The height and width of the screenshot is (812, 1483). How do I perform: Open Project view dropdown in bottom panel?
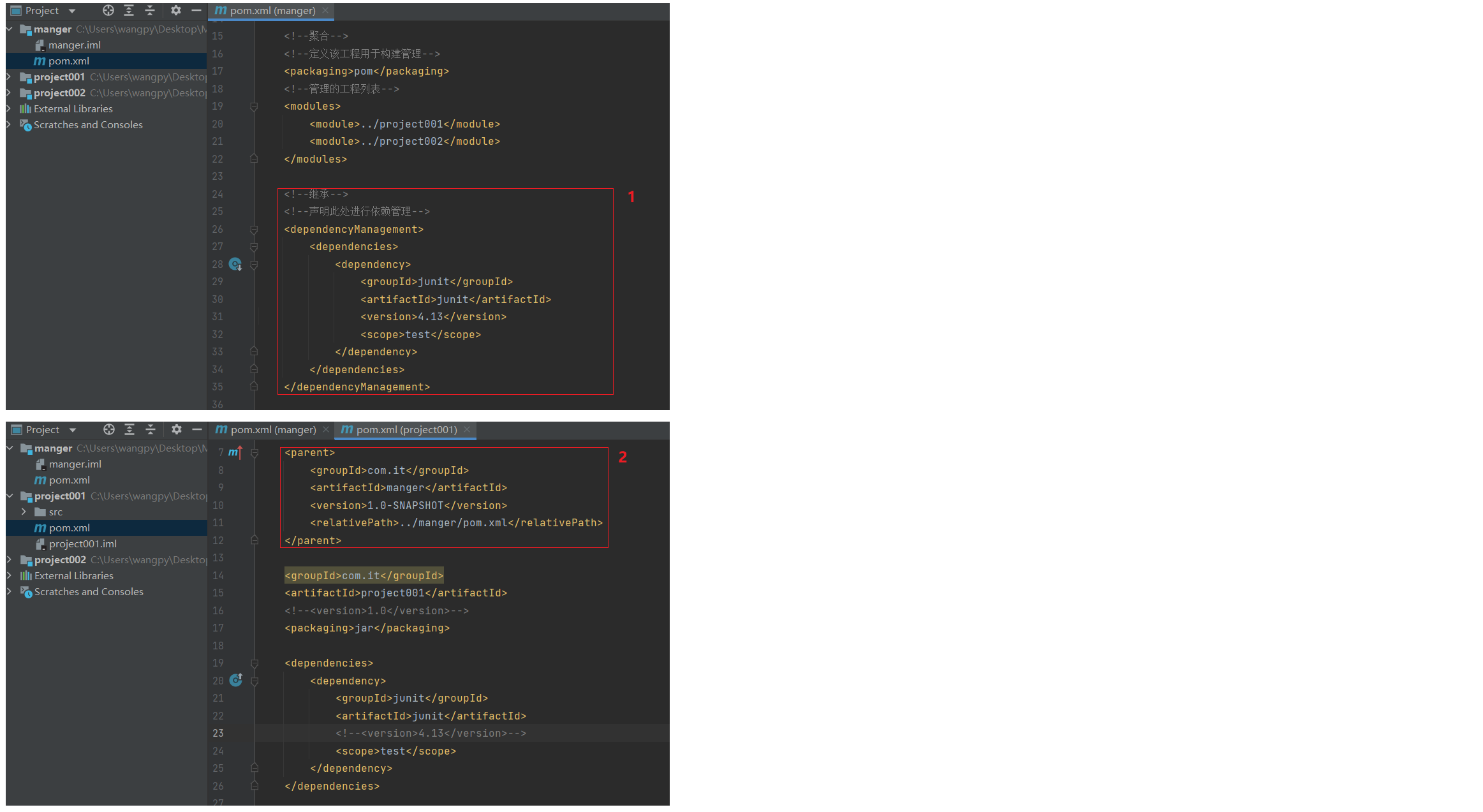(x=73, y=430)
